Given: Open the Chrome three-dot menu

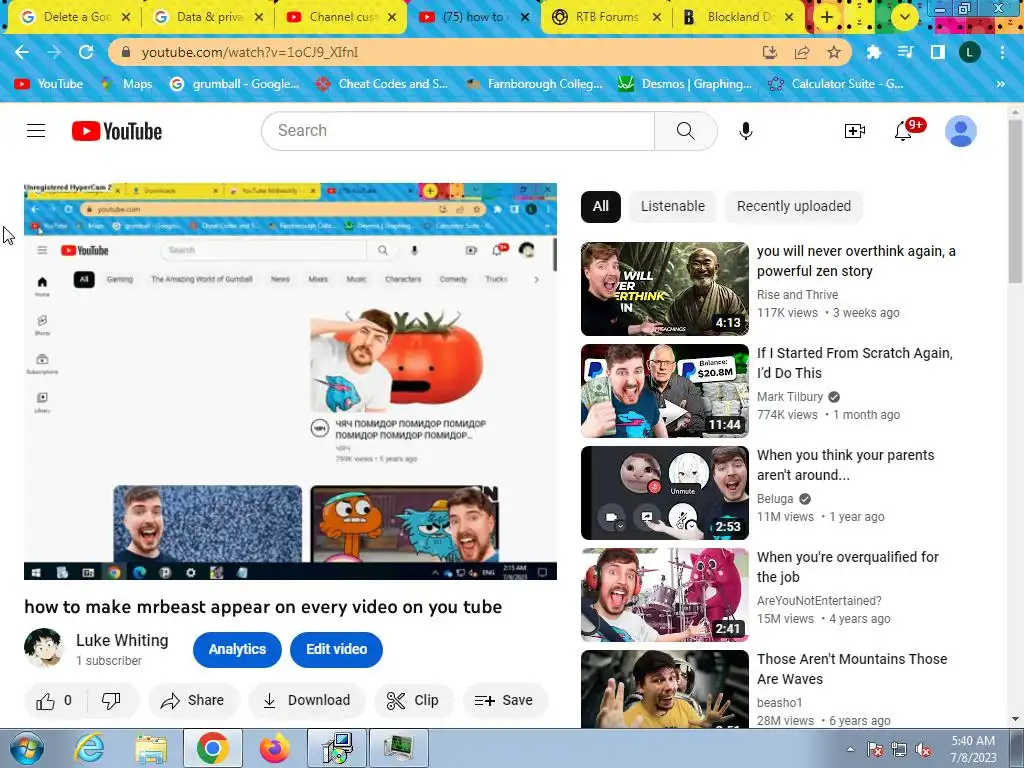Looking at the screenshot, I should [x=1002, y=52].
